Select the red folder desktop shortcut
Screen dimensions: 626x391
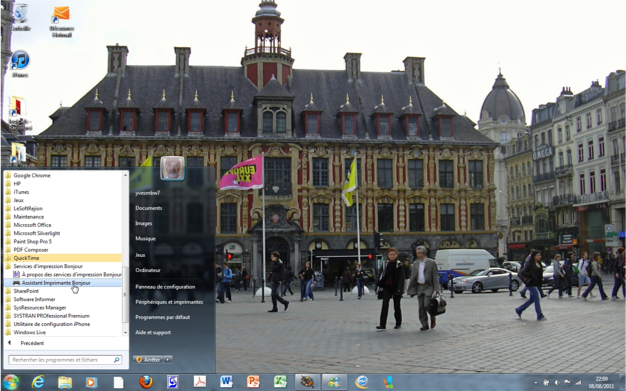click(19, 113)
